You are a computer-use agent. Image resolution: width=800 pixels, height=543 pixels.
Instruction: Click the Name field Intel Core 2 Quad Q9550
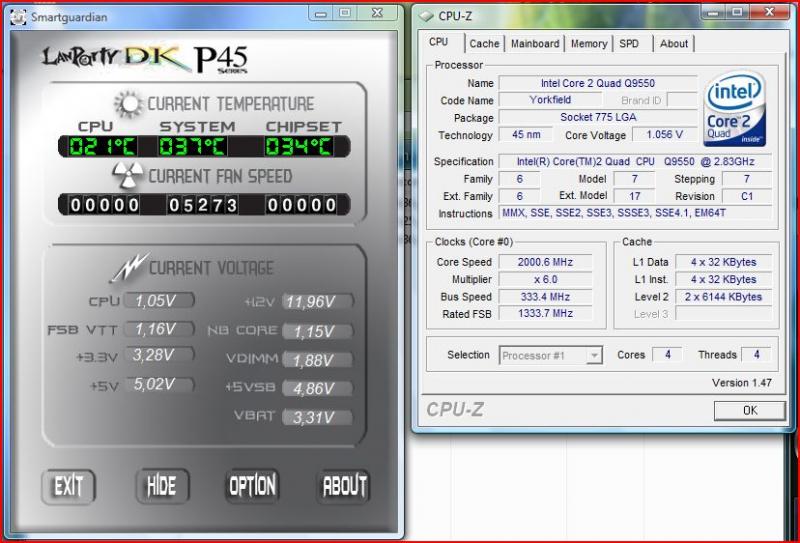pyautogui.click(x=597, y=83)
